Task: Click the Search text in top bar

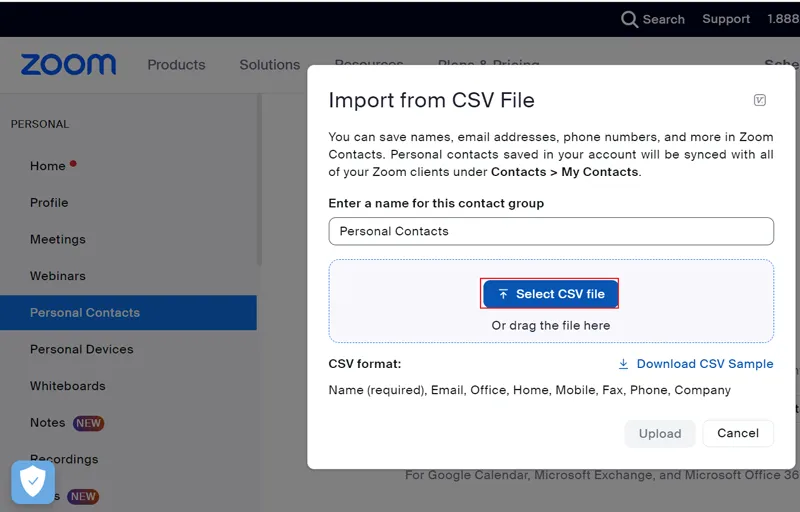Action: (x=663, y=19)
